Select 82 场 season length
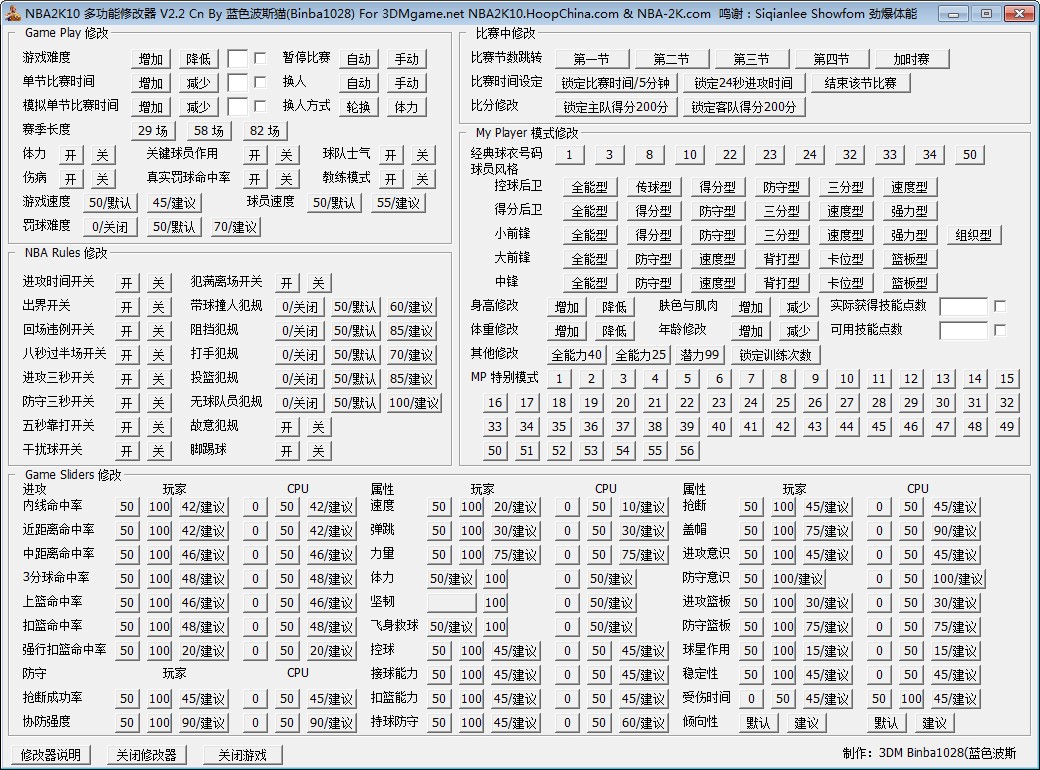Viewport: 1040px width, 770px height. (265, 131)
